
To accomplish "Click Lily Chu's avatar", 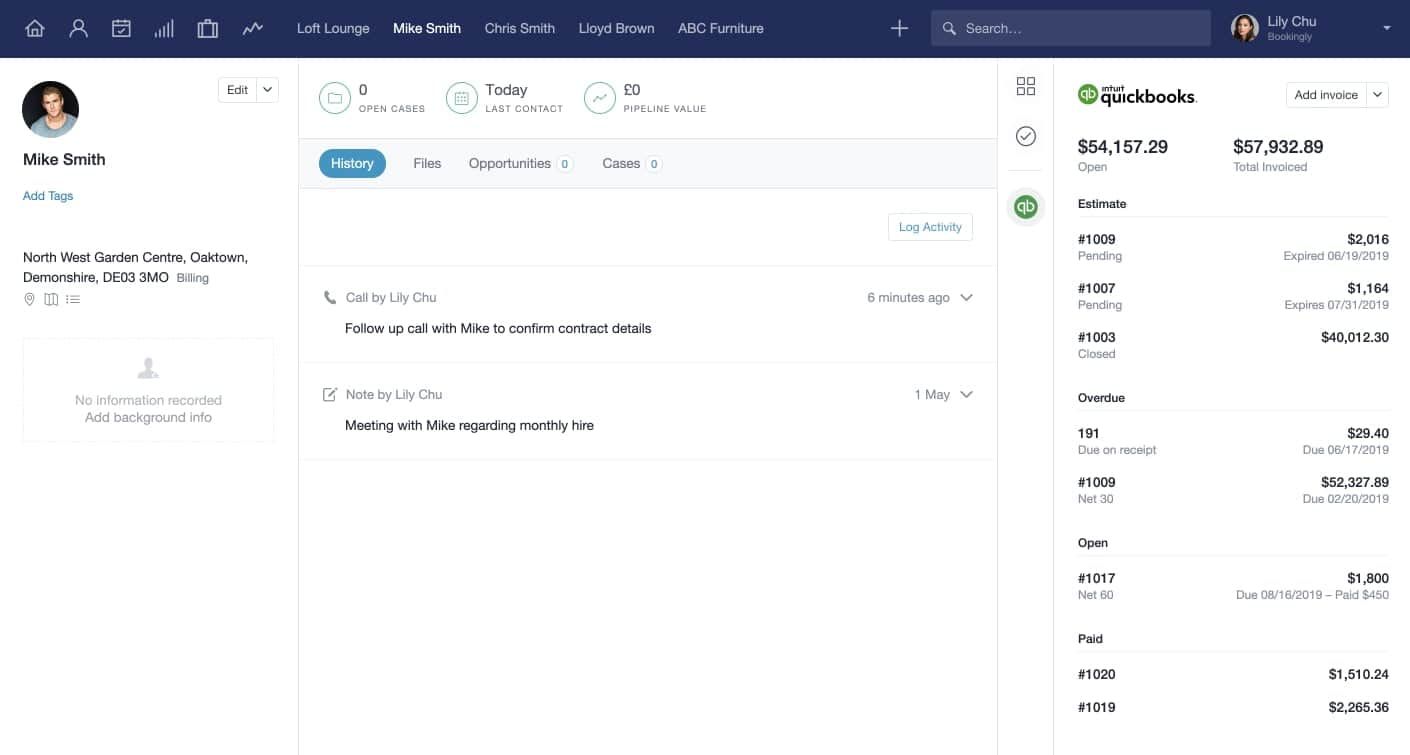I will tap(1245, 28).
